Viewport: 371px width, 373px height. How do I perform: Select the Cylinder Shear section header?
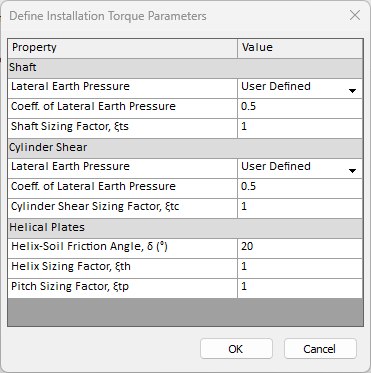pos(185,148)
